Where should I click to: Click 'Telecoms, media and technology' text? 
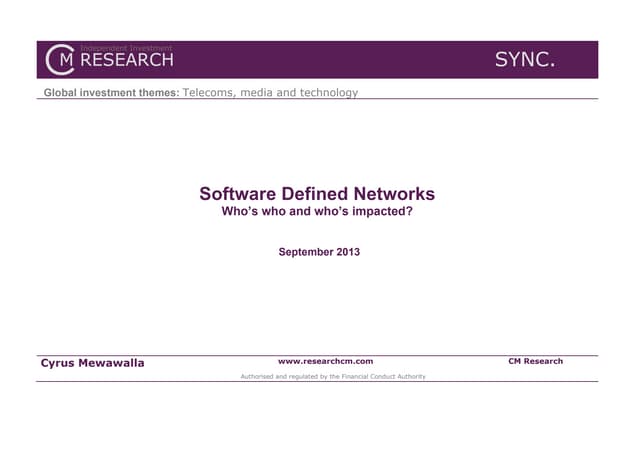[271, 93]
